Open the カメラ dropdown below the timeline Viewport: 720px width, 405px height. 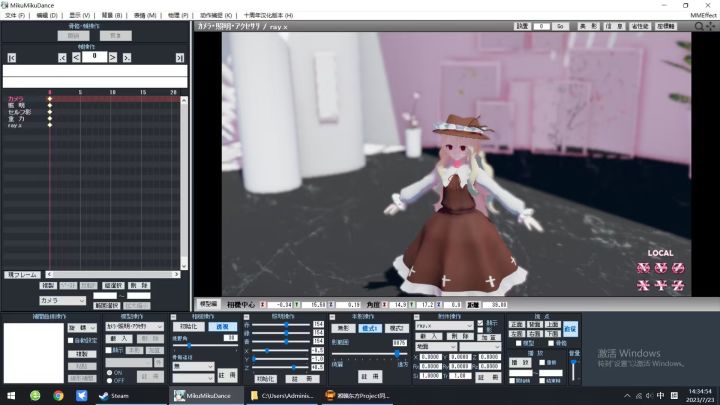pyautogui.click(x=63, y=300)
